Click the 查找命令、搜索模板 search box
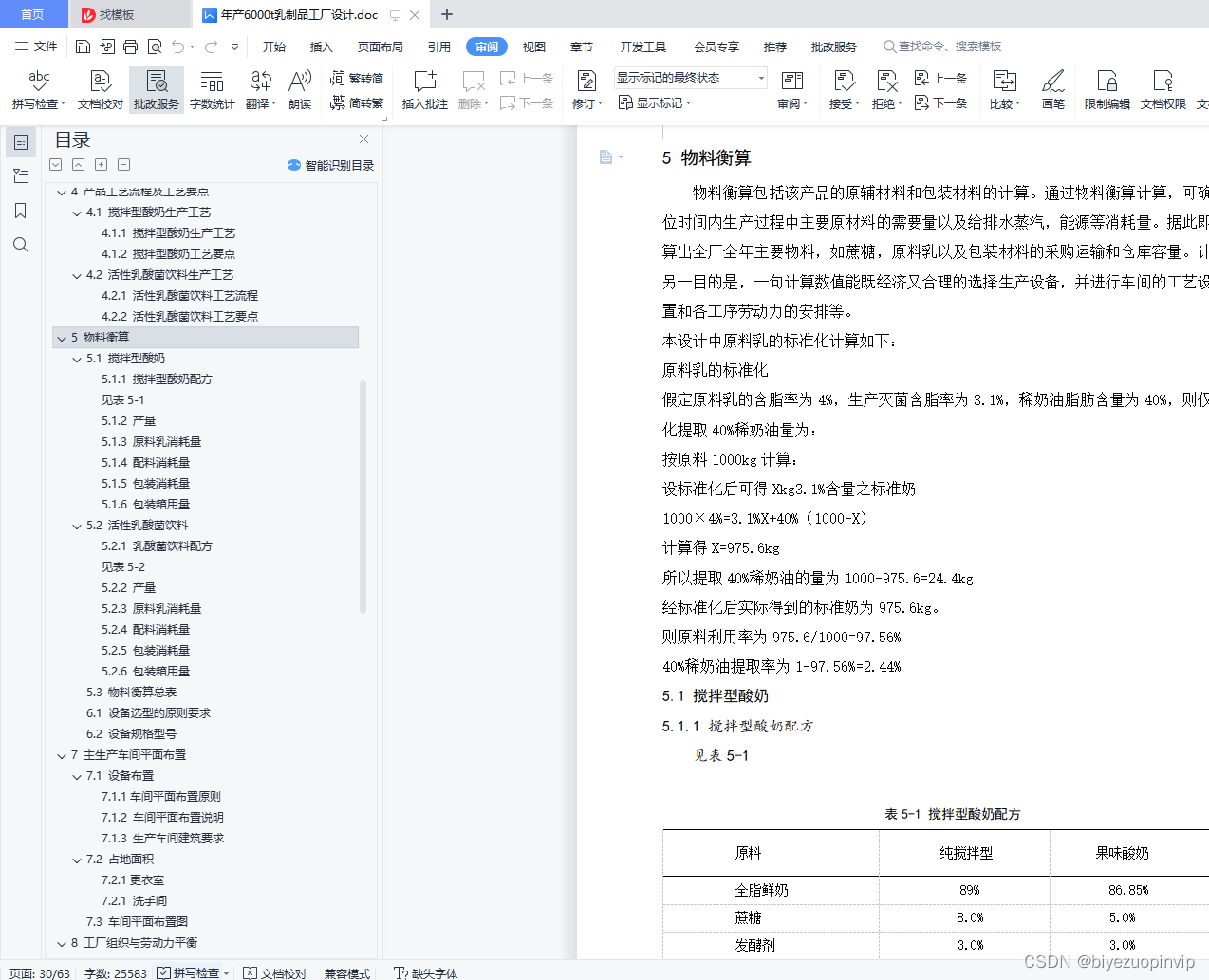 tap(942, 46)
